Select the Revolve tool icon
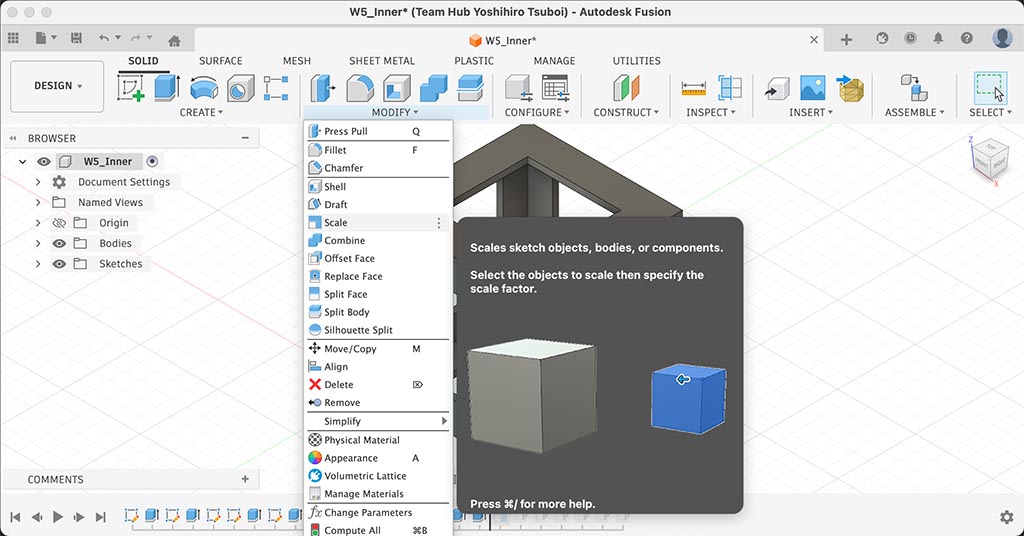Viewport: 1024px width, 536px height. click(204, 88)
